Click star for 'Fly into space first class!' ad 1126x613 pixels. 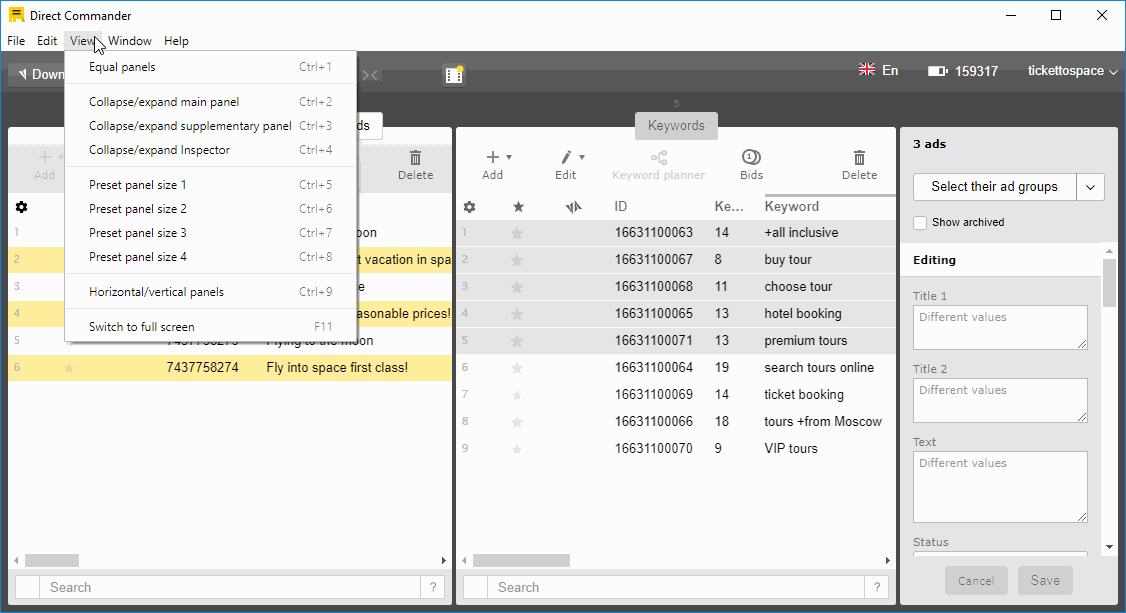(69, 368)
